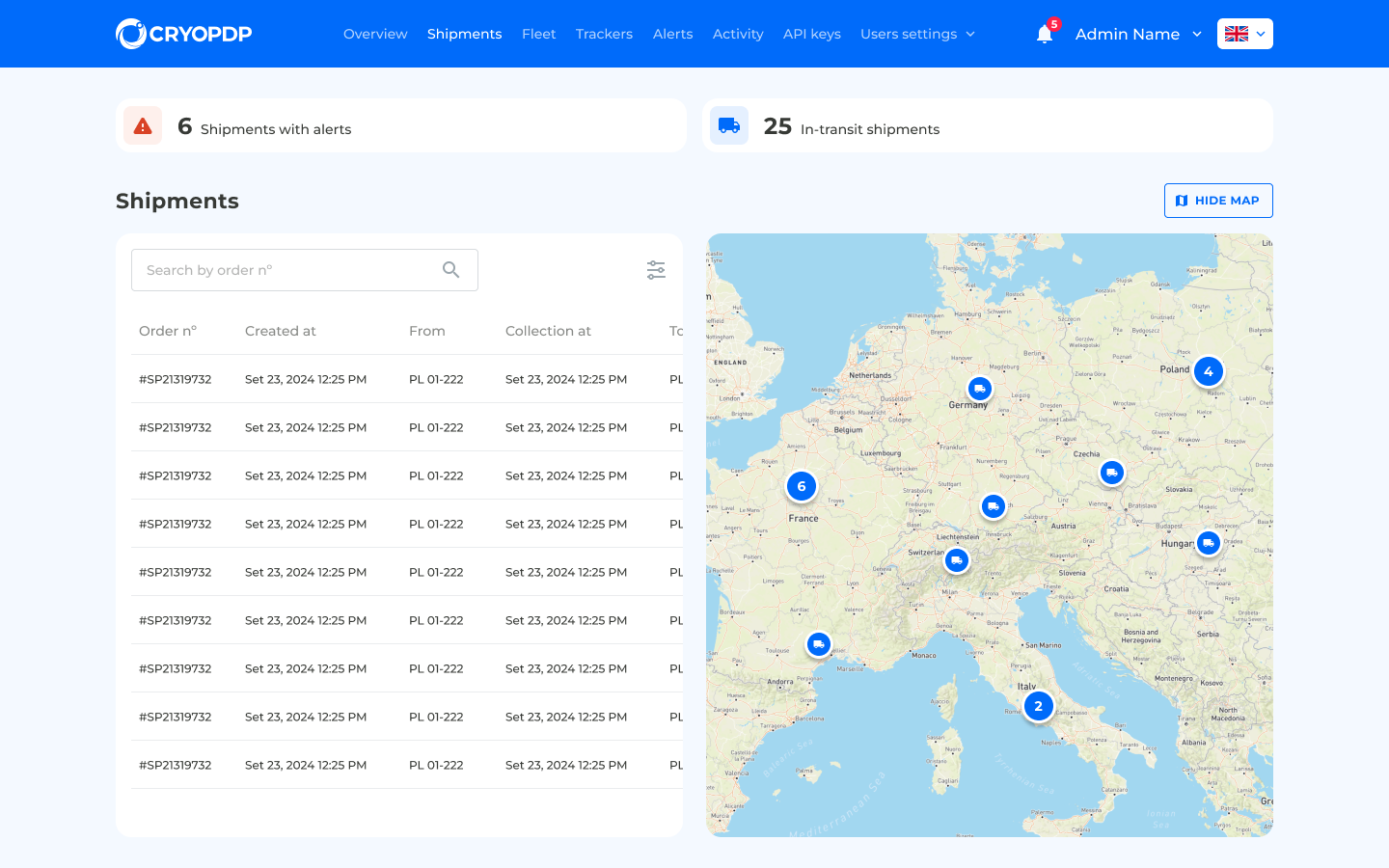Focus the Search by order n° field

(x=305, y=270)
